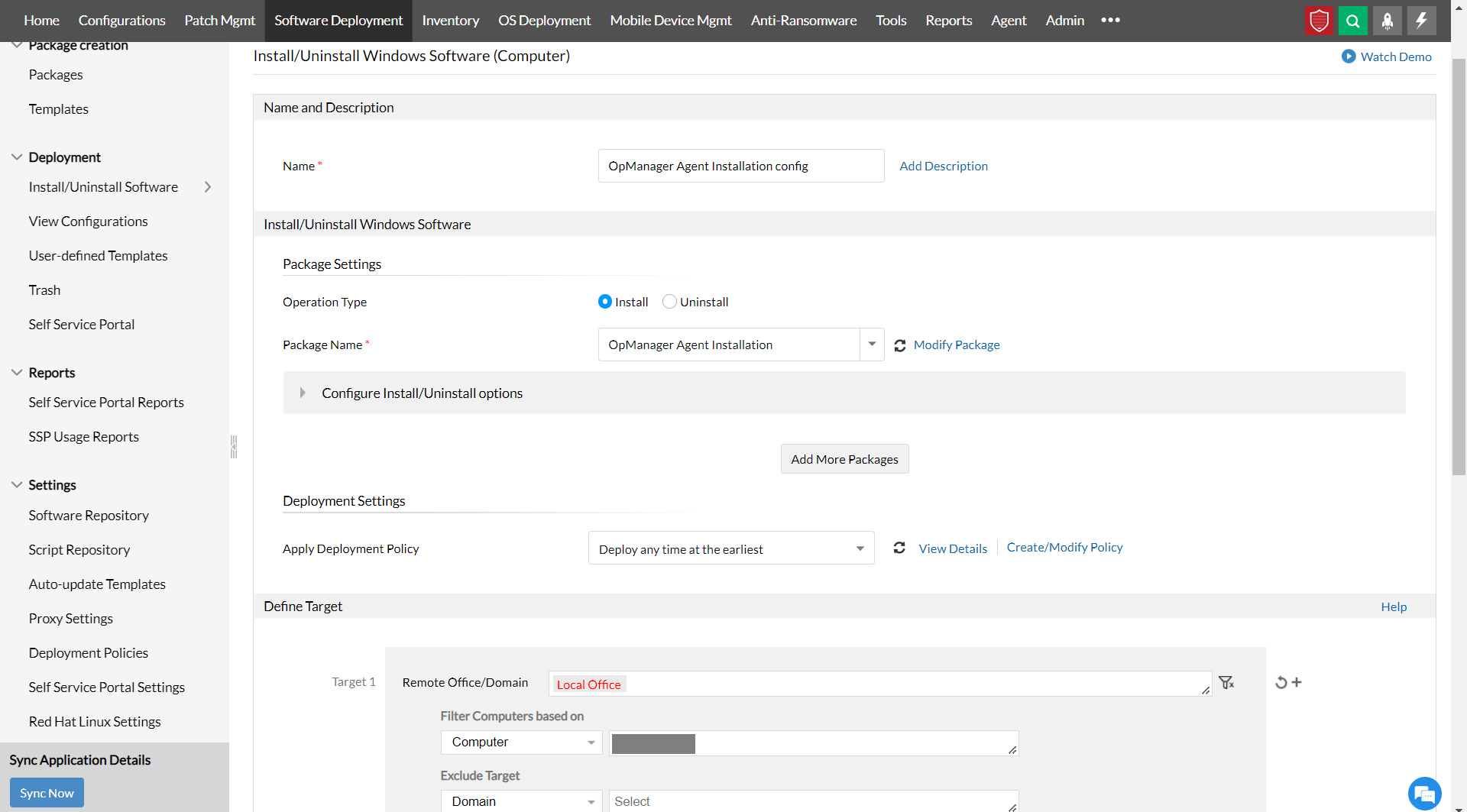The height and width of the screenshot is (812, 1467).
Task: Open the lightning bolt quick actions icon
Action: 1421,21
